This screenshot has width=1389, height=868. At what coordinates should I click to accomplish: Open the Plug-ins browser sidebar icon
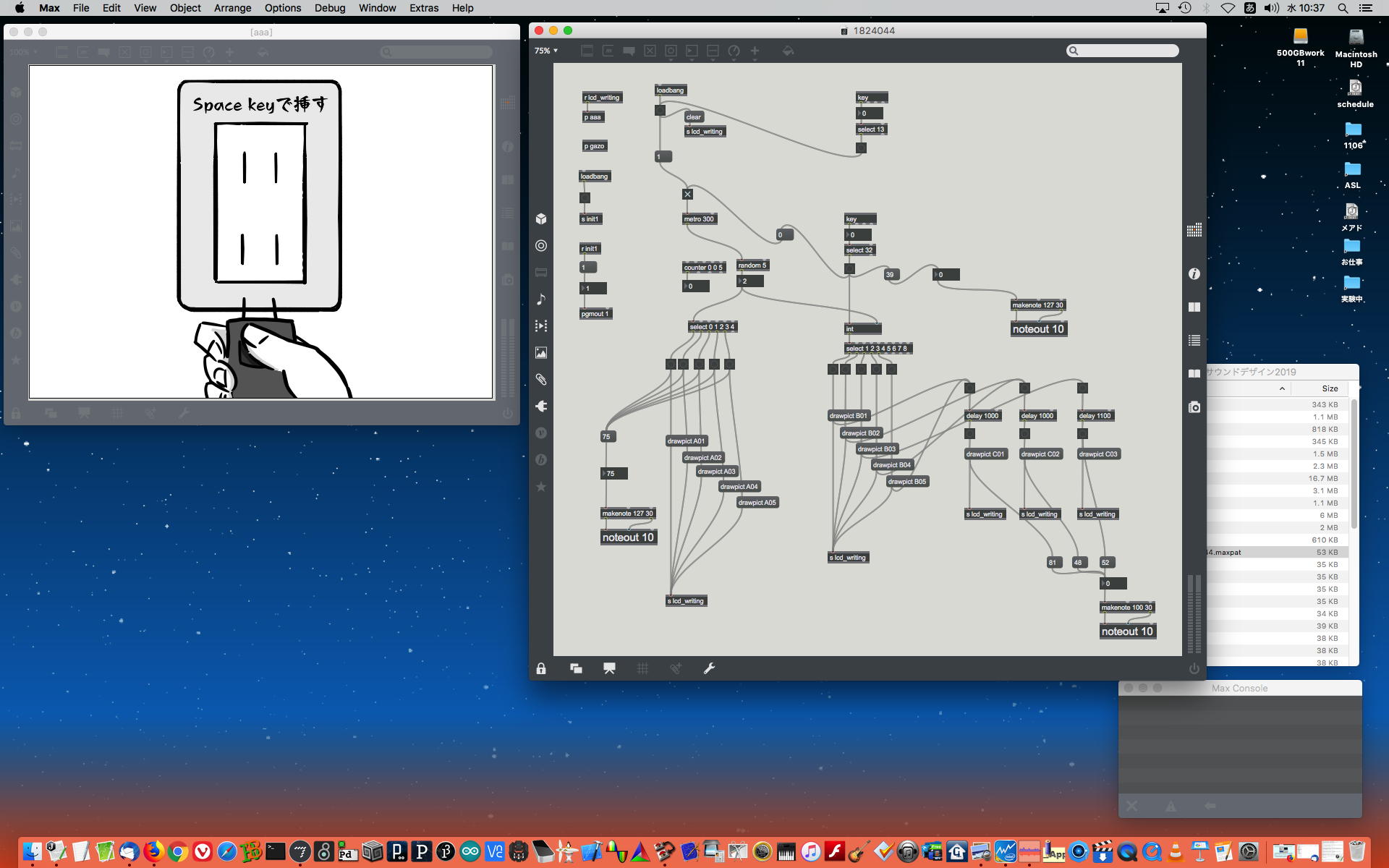pyautogui.click(x=541, y=407)
